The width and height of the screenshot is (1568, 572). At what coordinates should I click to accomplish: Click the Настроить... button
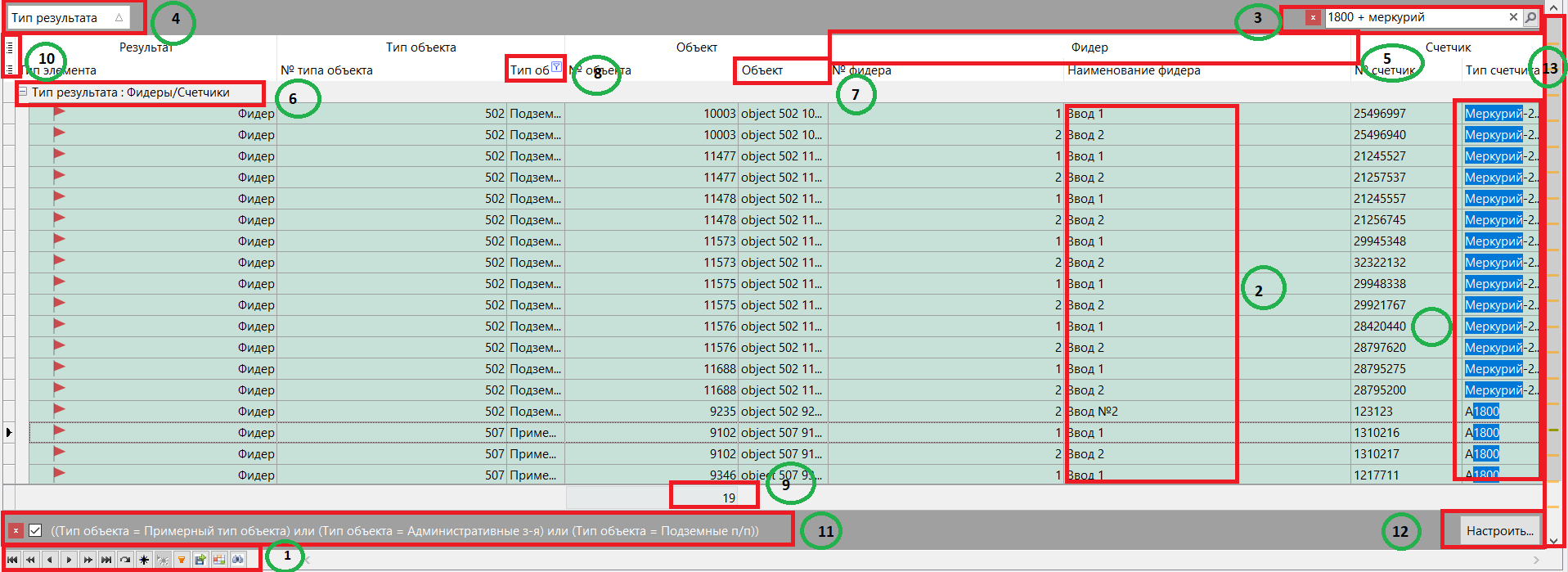pos(1499,530)
